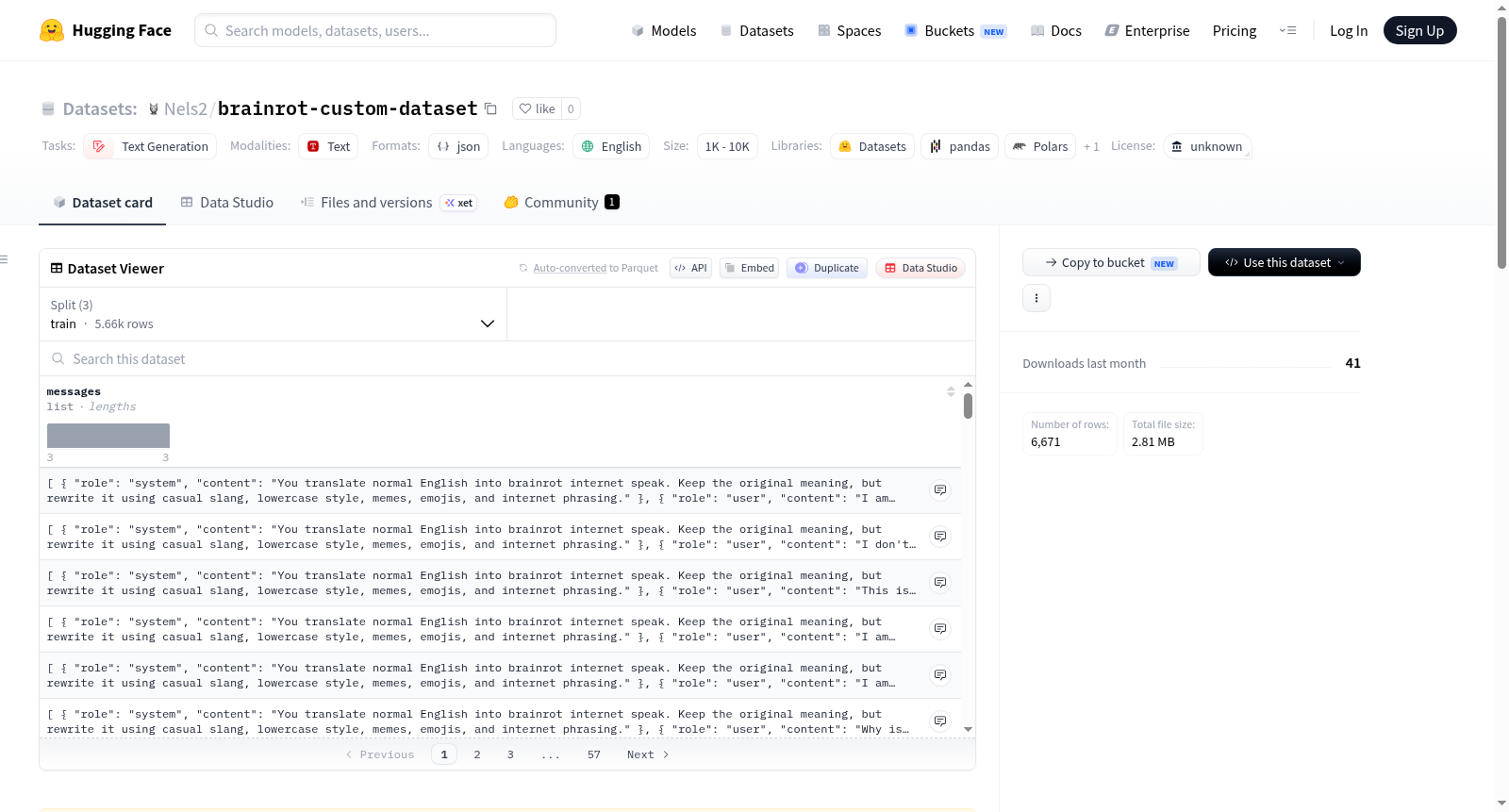Click the xet badge next to Files
This screenshot has width=1509, height=812.
[459, 203]
